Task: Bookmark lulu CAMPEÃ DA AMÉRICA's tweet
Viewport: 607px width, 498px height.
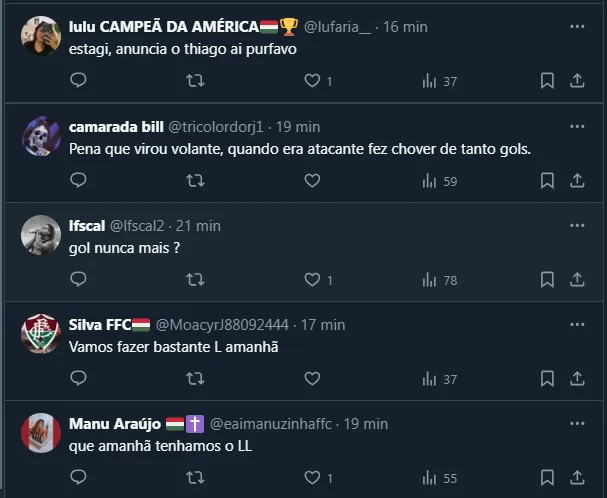Action: pos(547,81)
